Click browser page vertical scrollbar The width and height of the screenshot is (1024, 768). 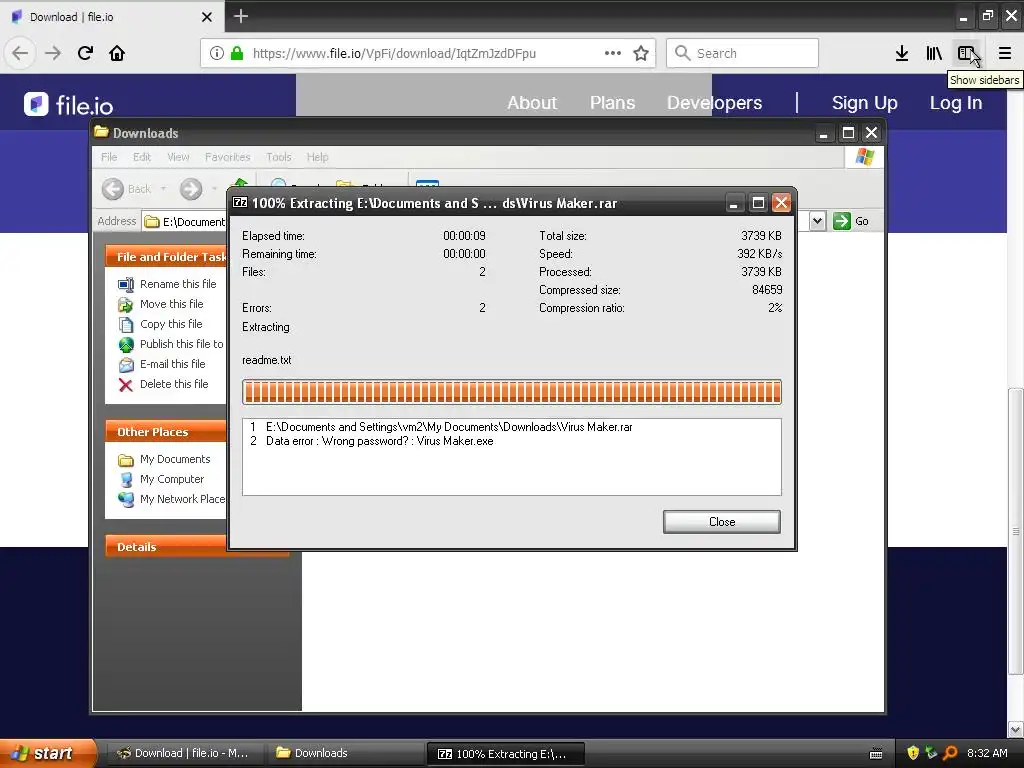(1016, 530)
